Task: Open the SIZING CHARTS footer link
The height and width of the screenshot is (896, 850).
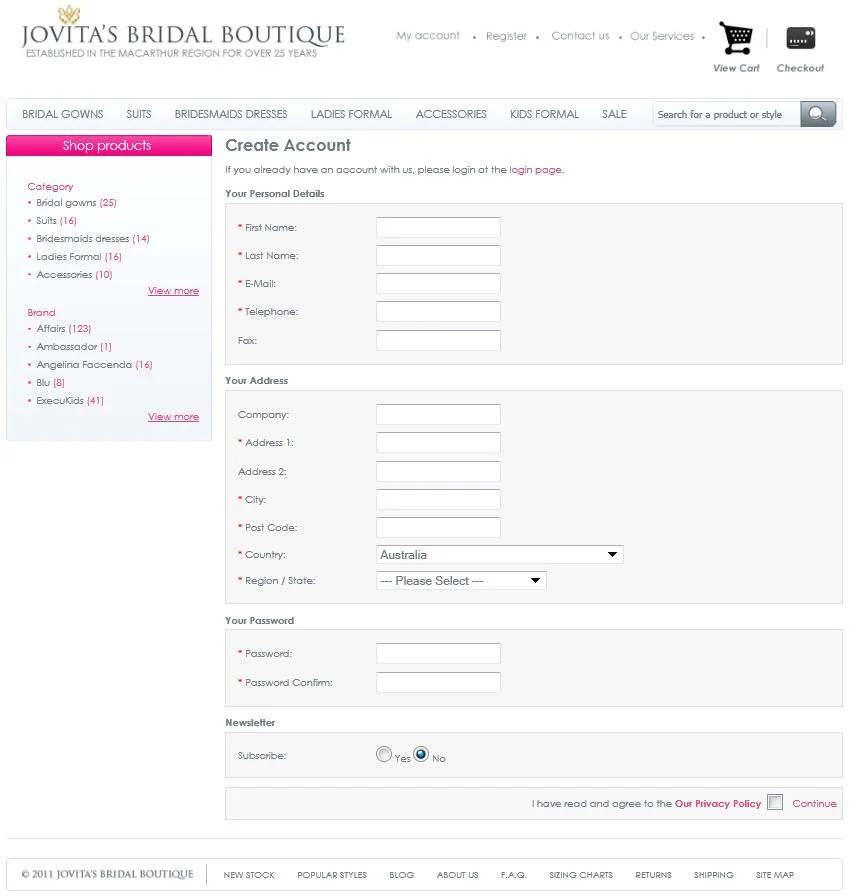Action: [581, 875]
